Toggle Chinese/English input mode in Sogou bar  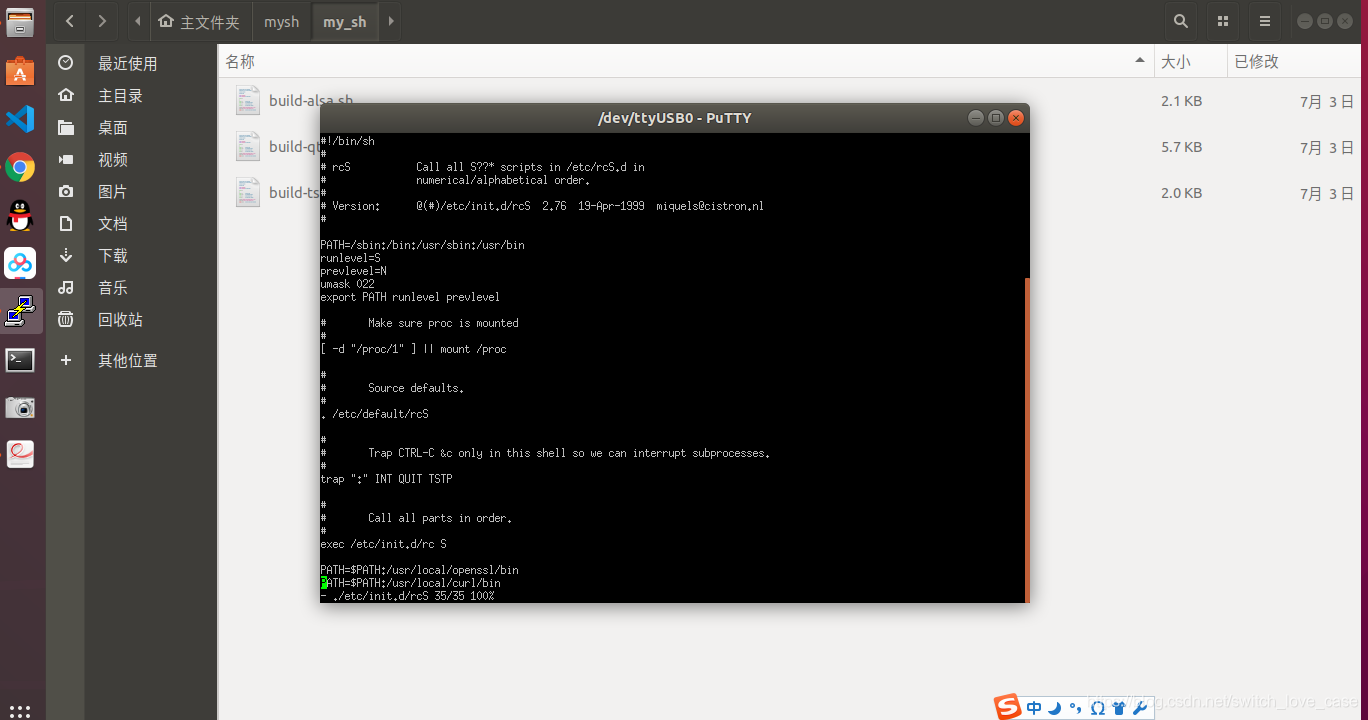click(x=1034, y=708)
